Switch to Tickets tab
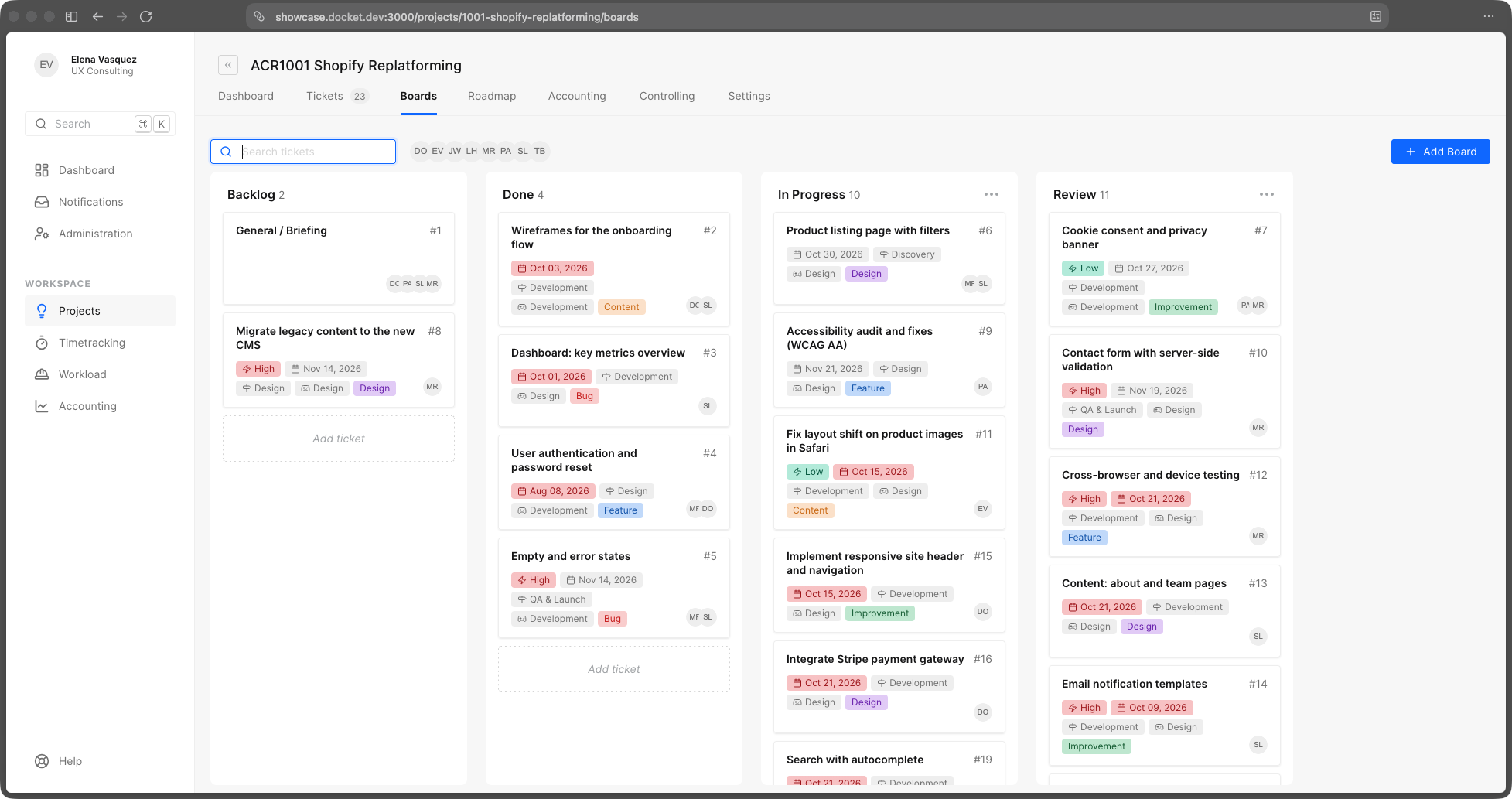Viewport: 1512px width, 799px height. pos(337,96)
